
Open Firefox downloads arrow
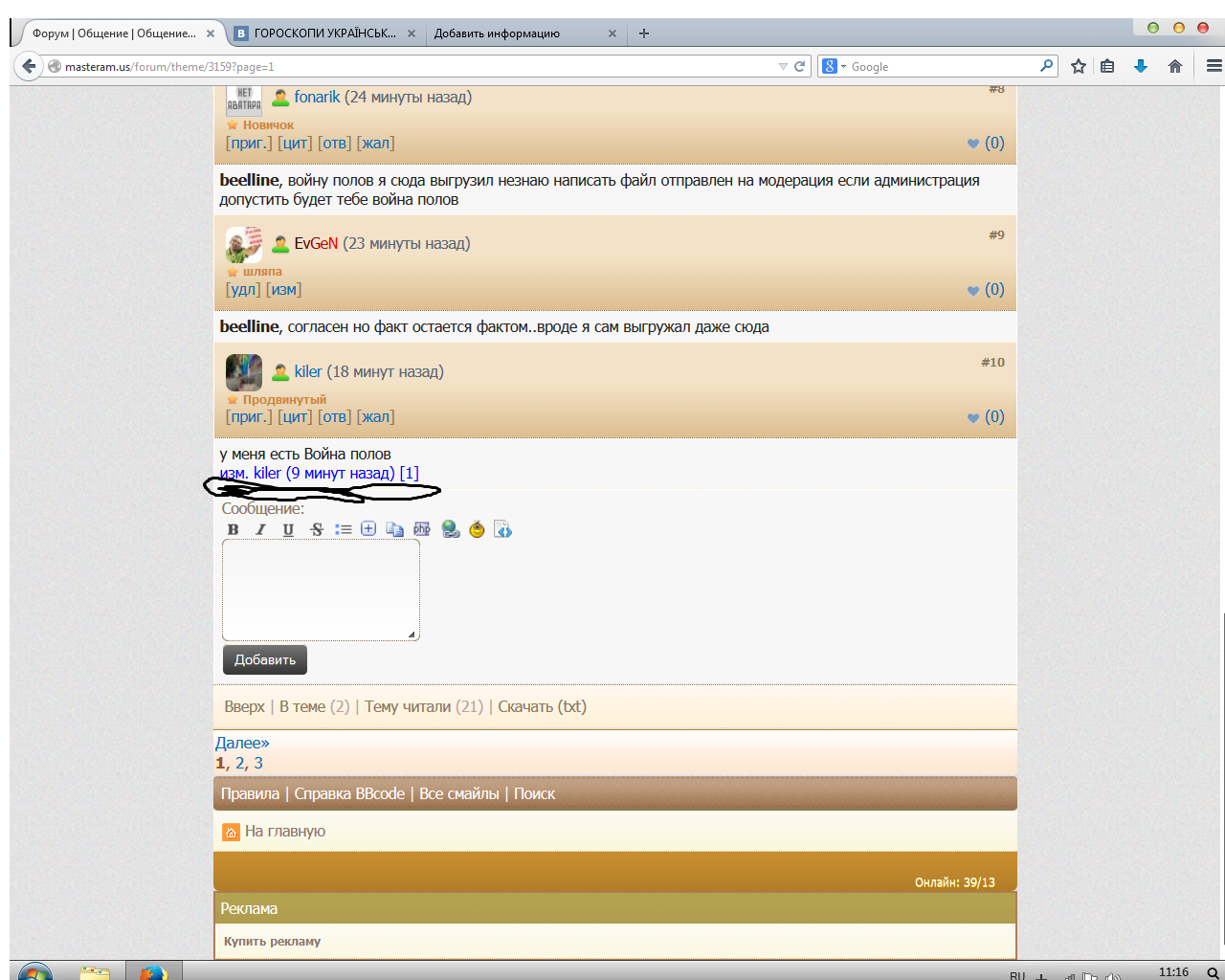coord(1141,66)
